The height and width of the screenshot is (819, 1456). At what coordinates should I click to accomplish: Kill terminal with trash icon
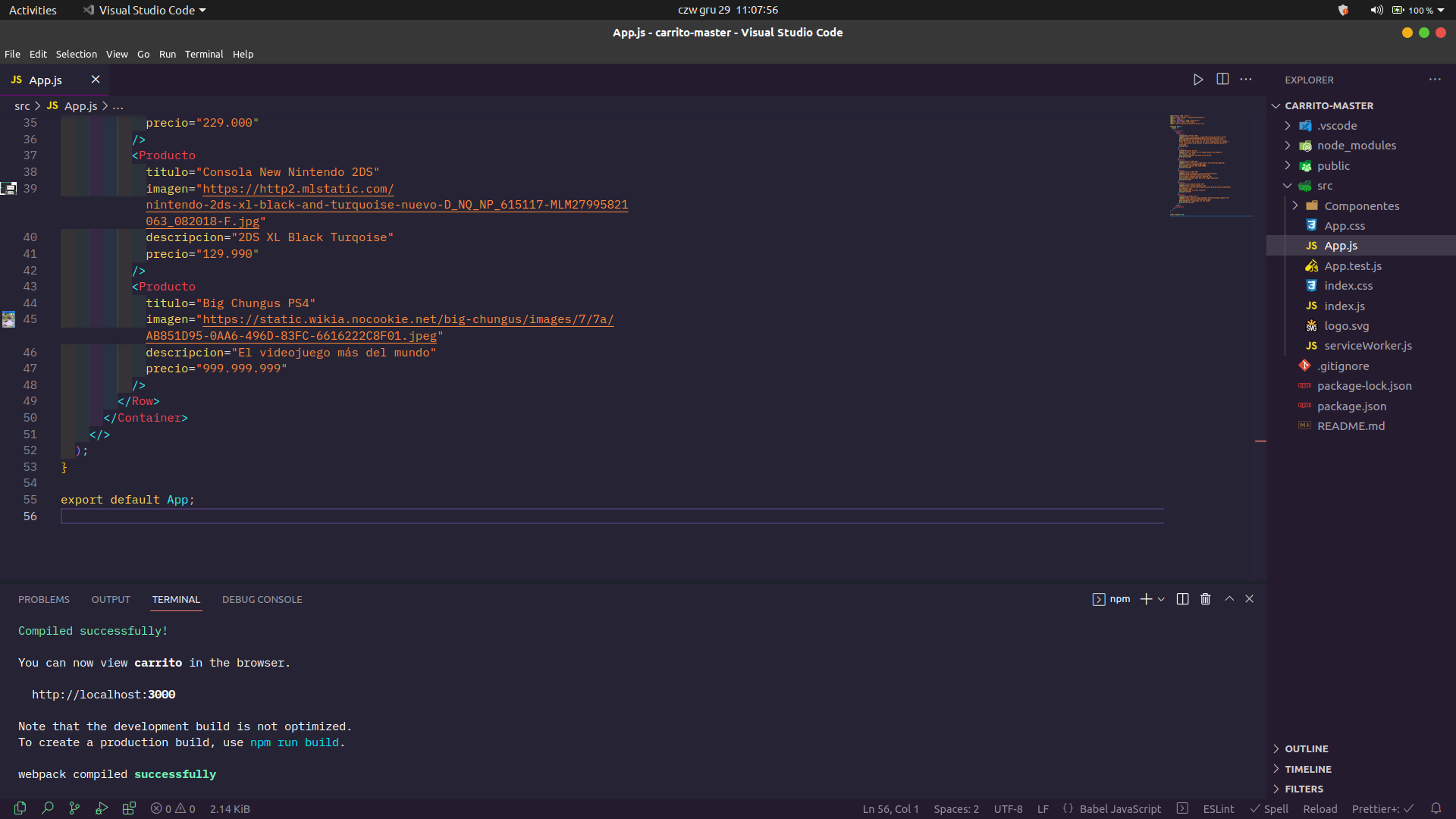(1206, 599)
